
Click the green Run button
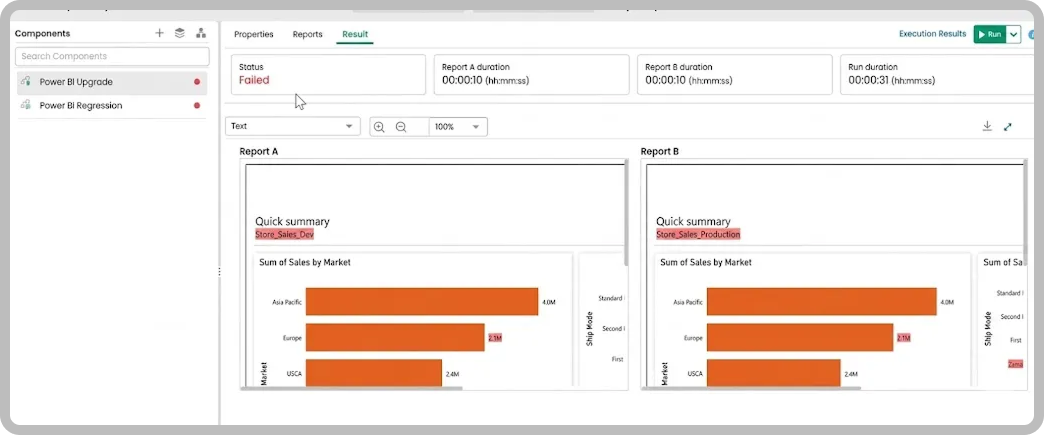[x=990, y=34]
